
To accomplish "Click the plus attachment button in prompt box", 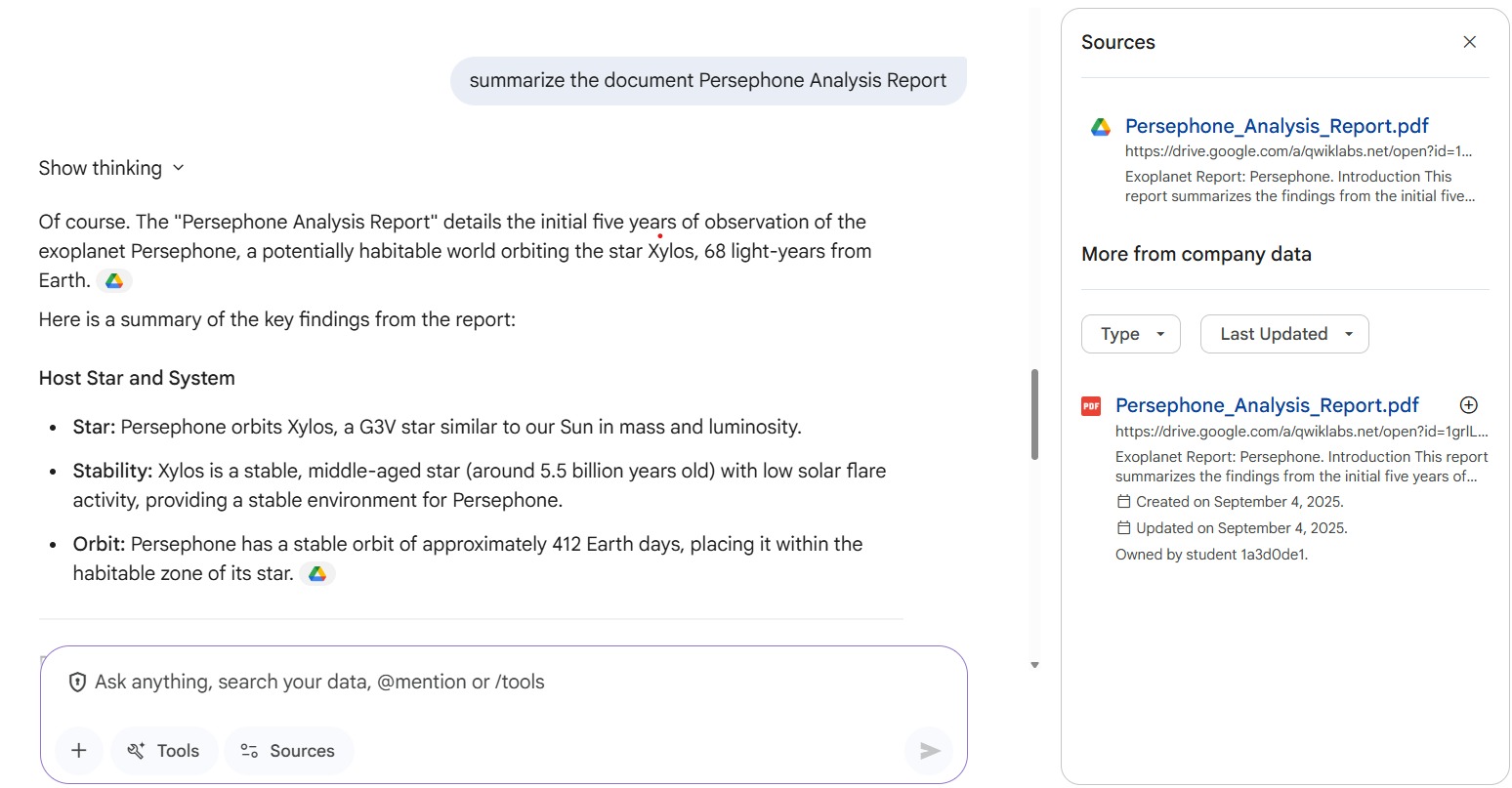I will (79, 750).
